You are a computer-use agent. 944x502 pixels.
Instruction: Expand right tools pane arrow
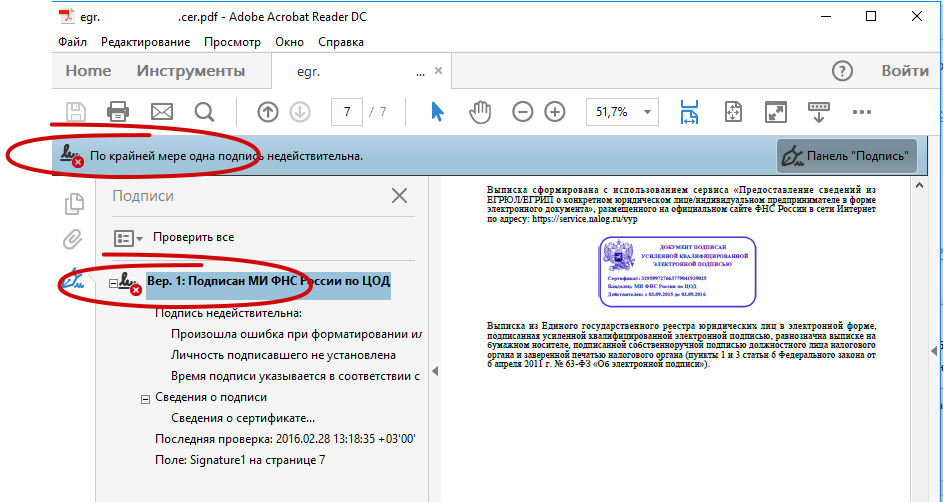pyautogui.click(x=934, y=350)
